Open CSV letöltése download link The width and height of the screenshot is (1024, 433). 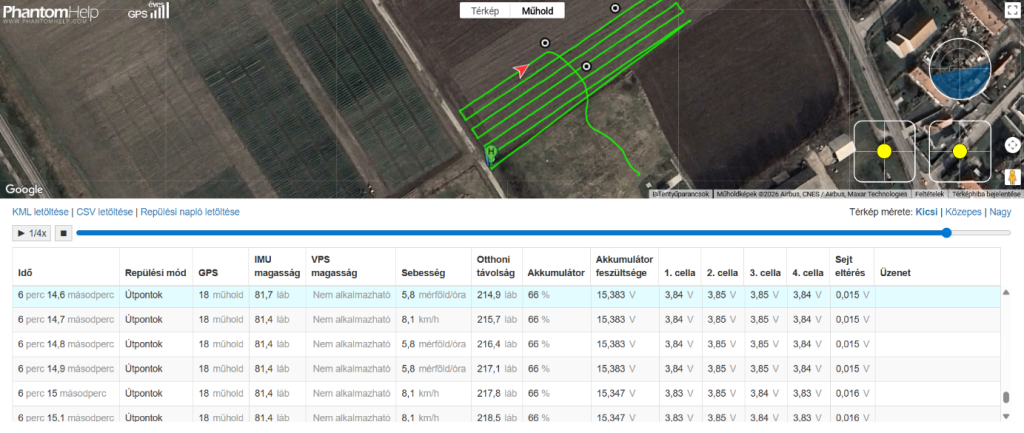[104, 212]
